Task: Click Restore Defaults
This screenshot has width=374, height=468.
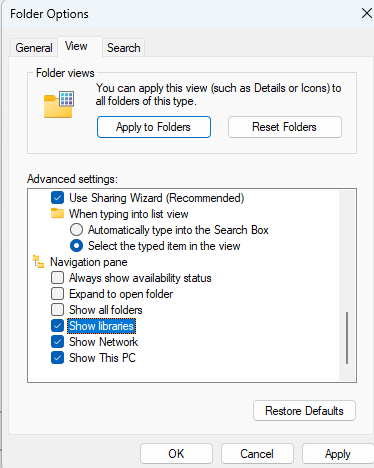Action: click(x=304, y=411)
